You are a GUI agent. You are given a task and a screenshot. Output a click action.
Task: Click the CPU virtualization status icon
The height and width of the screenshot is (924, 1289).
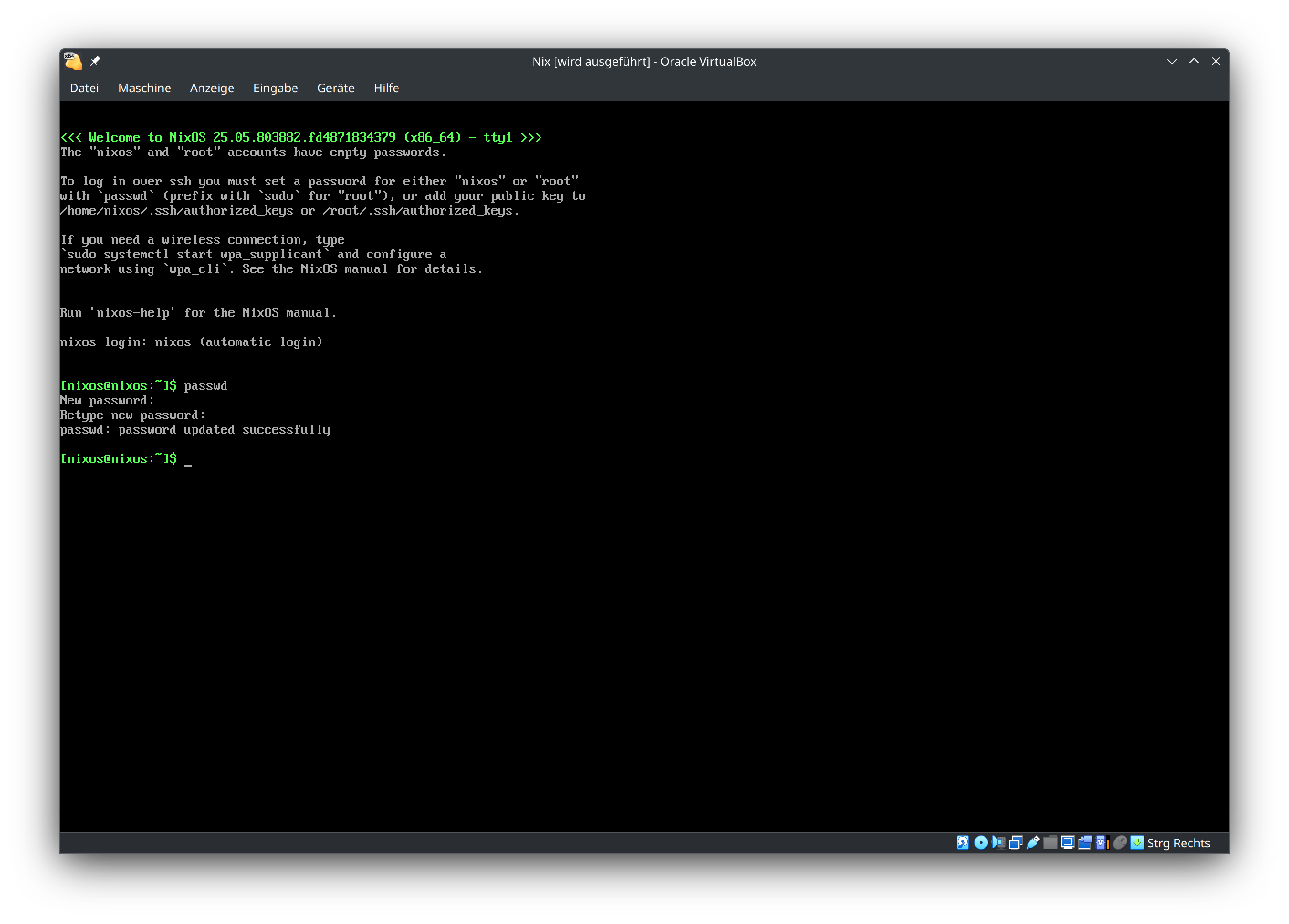(1103, 843)
